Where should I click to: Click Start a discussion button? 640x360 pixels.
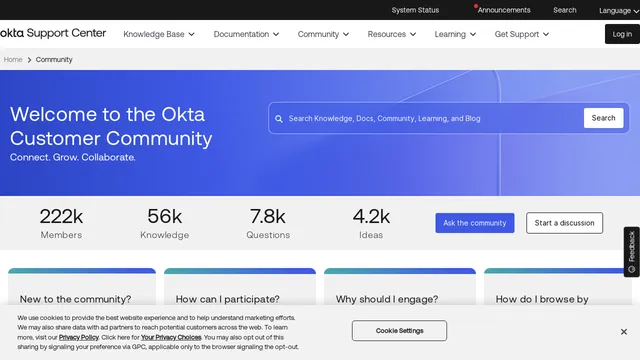click(x=564, y=223)
